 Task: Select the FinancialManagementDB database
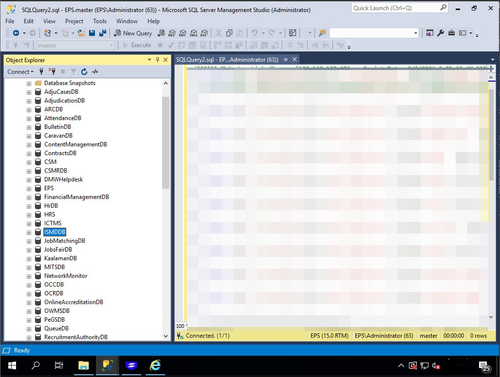[77, 197]
